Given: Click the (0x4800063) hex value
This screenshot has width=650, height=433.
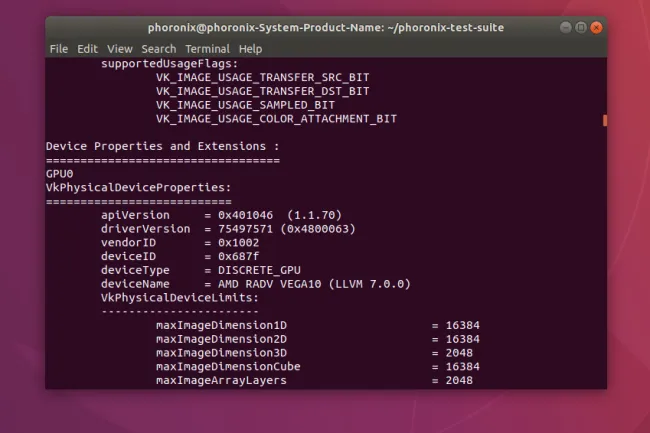Looking at the screenshot, I should click(x=318, y=229).
